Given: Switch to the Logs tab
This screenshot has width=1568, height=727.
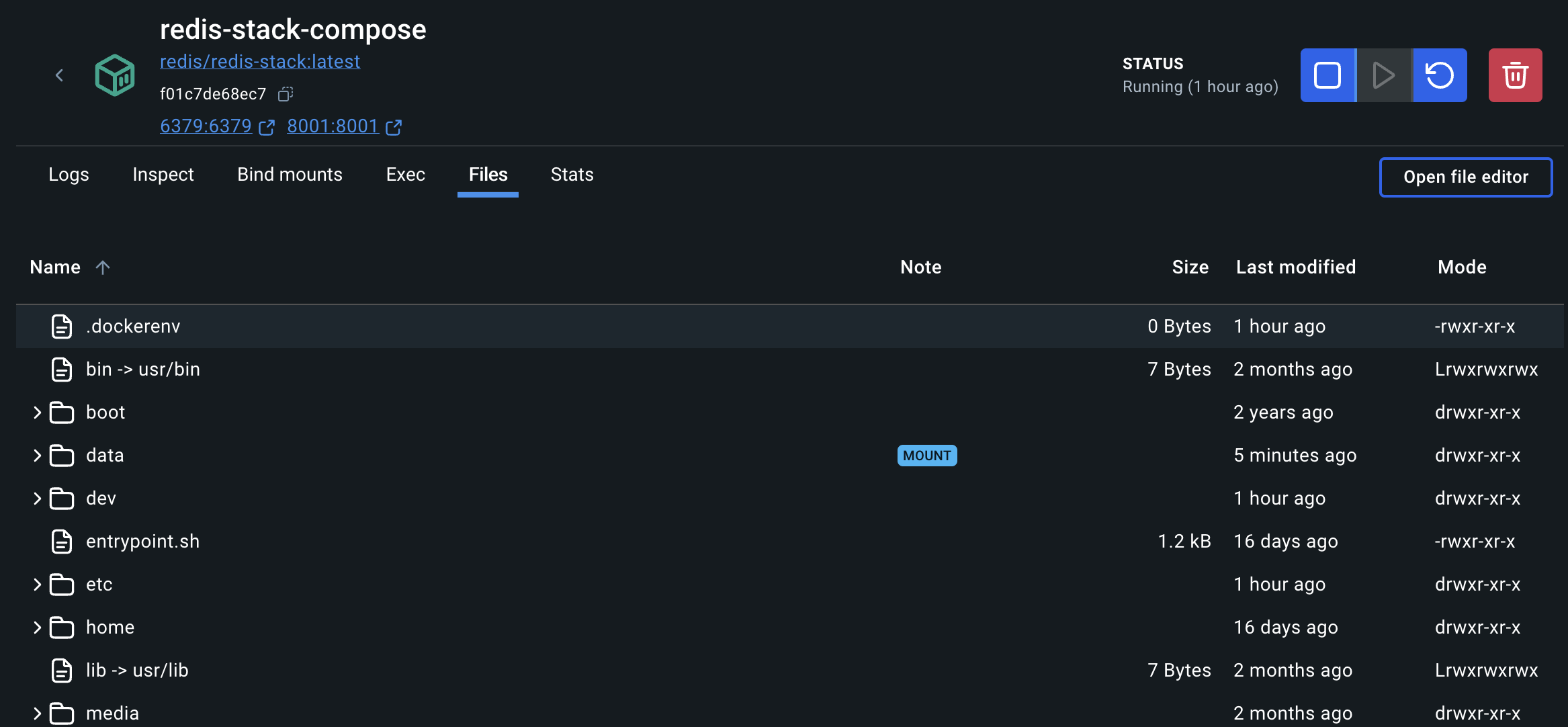Looking at the screenshot, I should 69,175.
